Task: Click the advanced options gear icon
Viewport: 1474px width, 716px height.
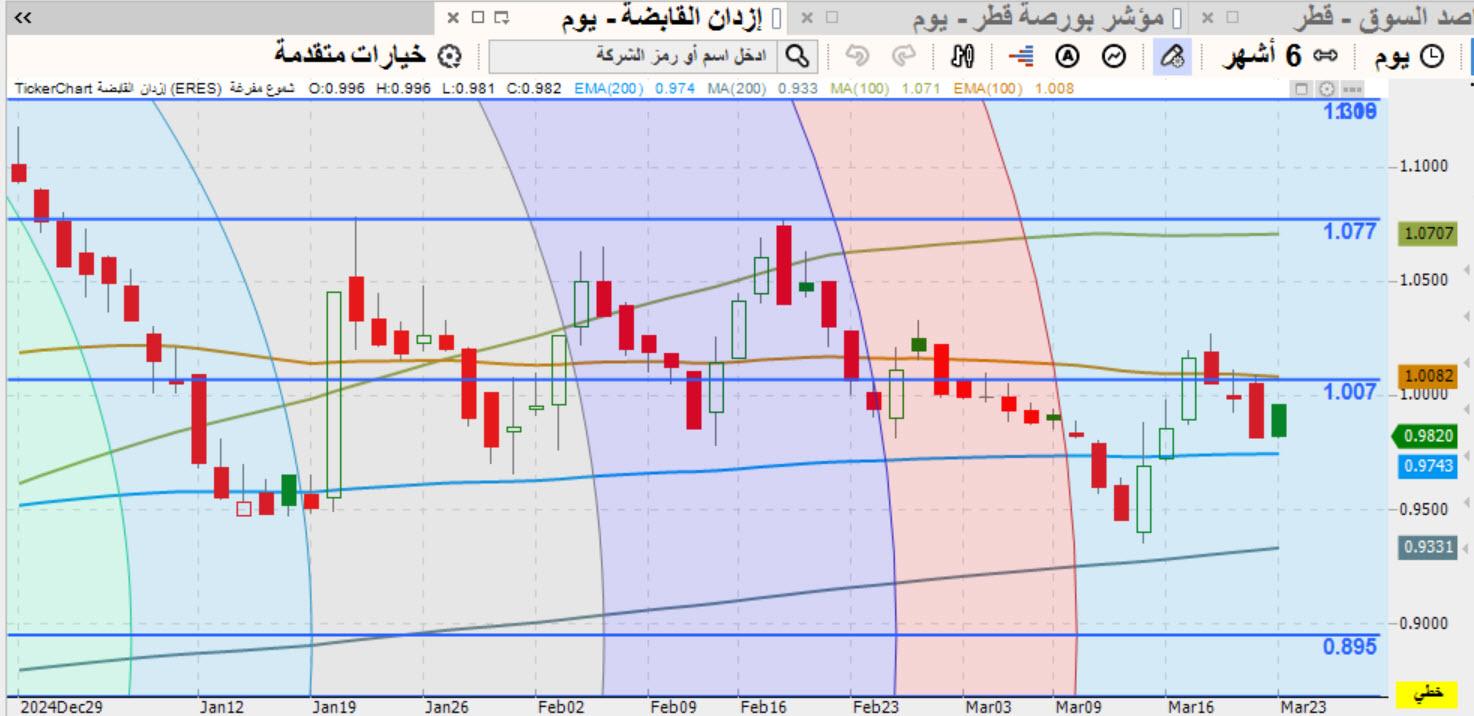Action: (450, 56)
